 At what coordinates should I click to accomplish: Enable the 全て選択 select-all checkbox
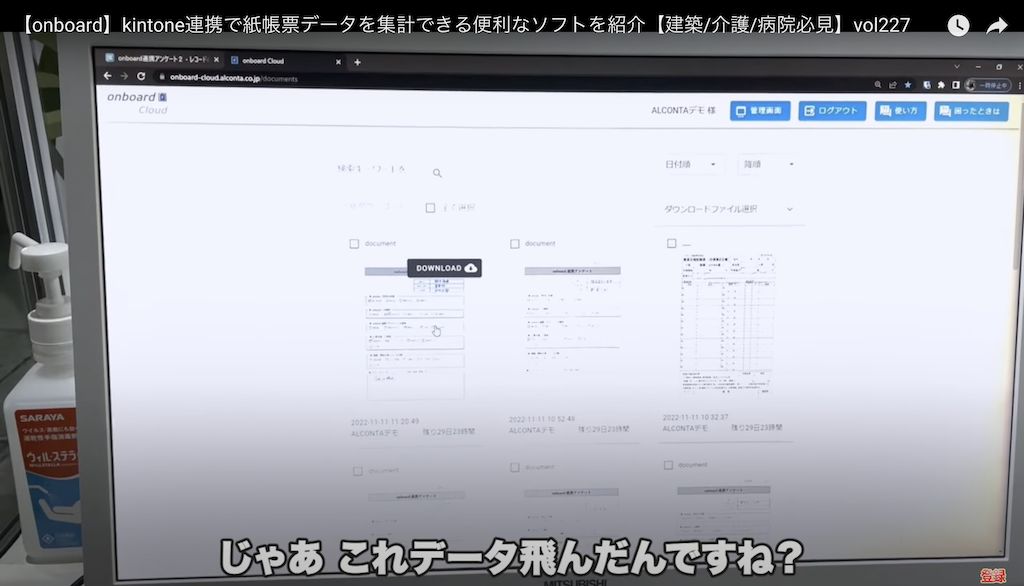(429, 207)
